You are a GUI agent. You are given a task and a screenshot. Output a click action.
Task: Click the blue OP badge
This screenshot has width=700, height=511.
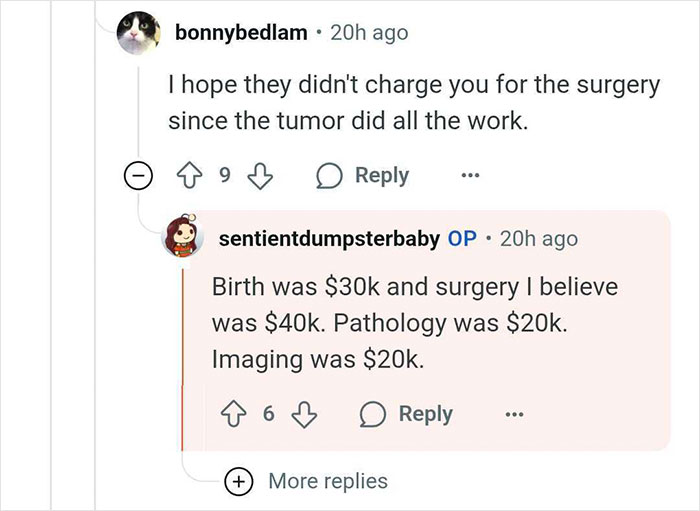pyautogui.click(x=462, y=239)
